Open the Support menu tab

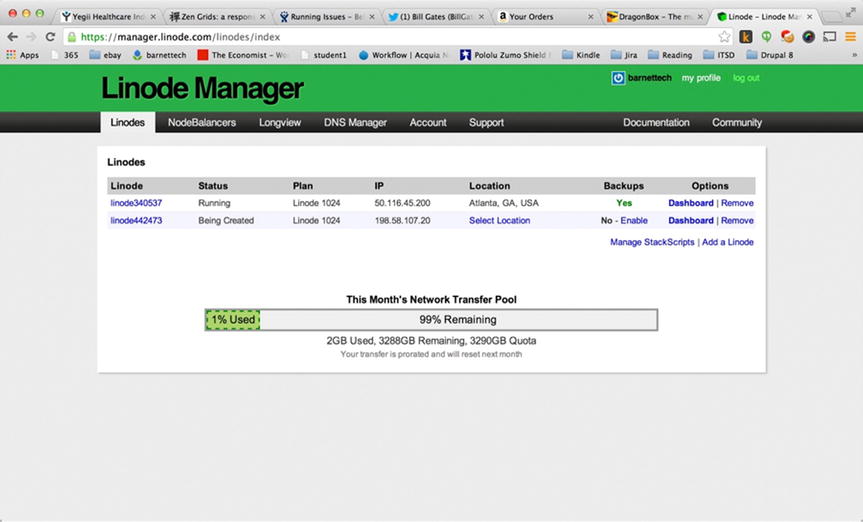tap(486, 122)
